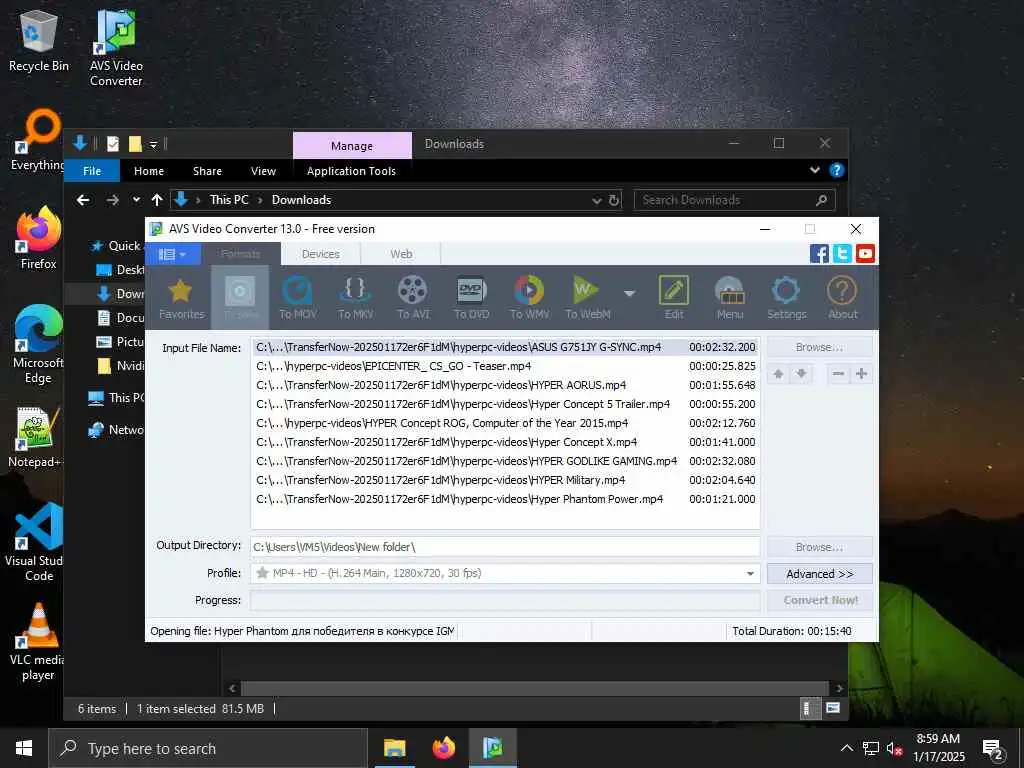Open Notepad++ desktop shortcut

tap(36, 438)
